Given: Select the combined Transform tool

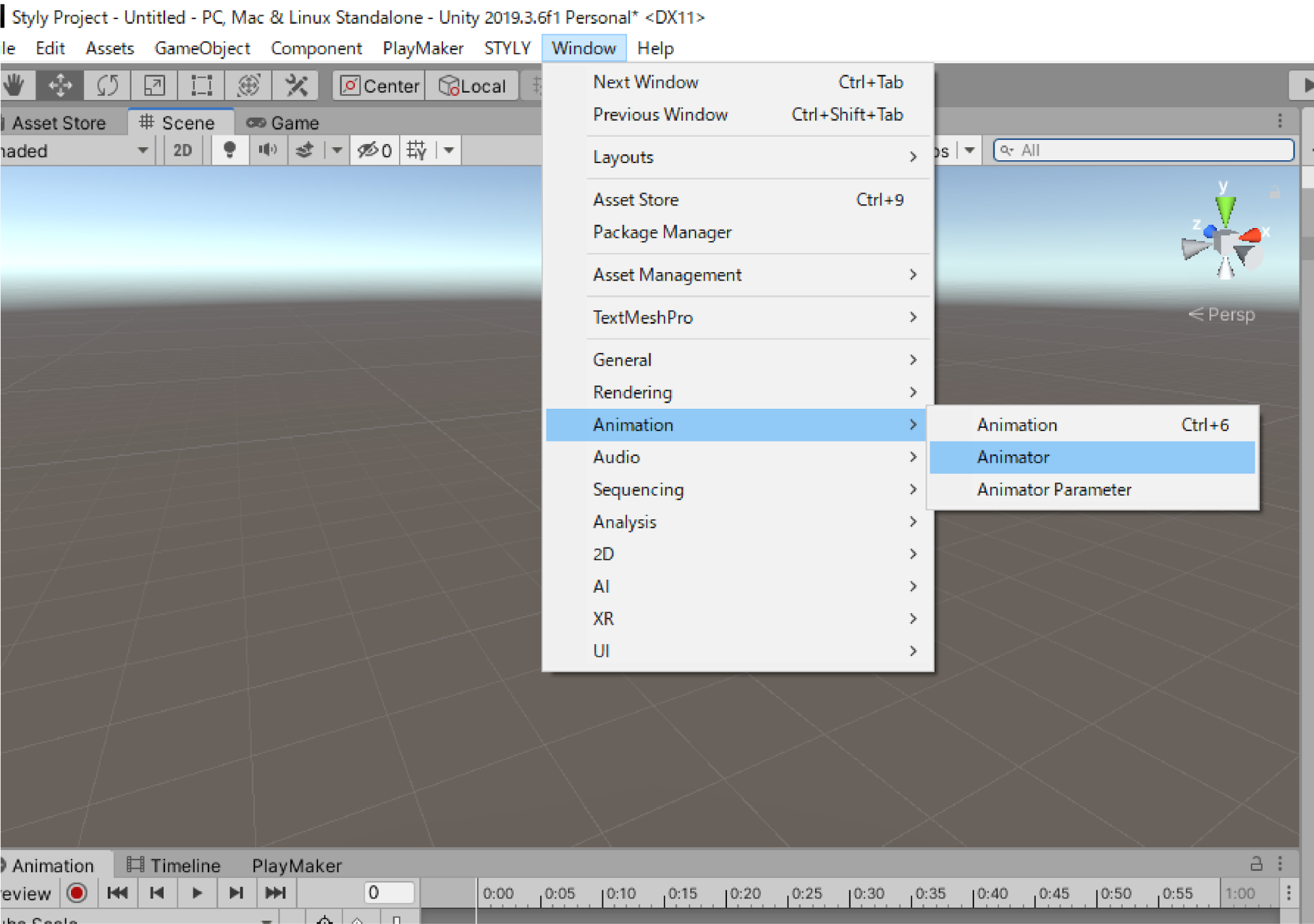Looking at the screenshot, I should [248, 85].
